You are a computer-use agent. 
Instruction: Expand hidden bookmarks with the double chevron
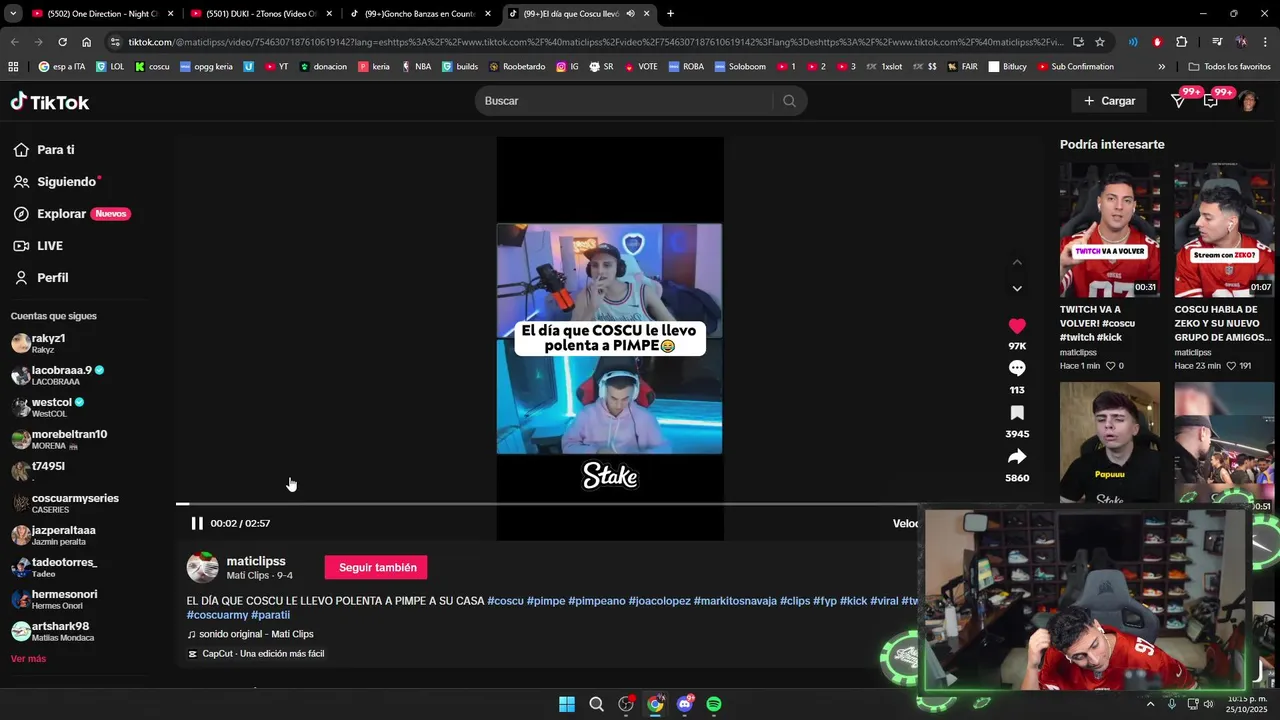click(x=1161, y=67)
